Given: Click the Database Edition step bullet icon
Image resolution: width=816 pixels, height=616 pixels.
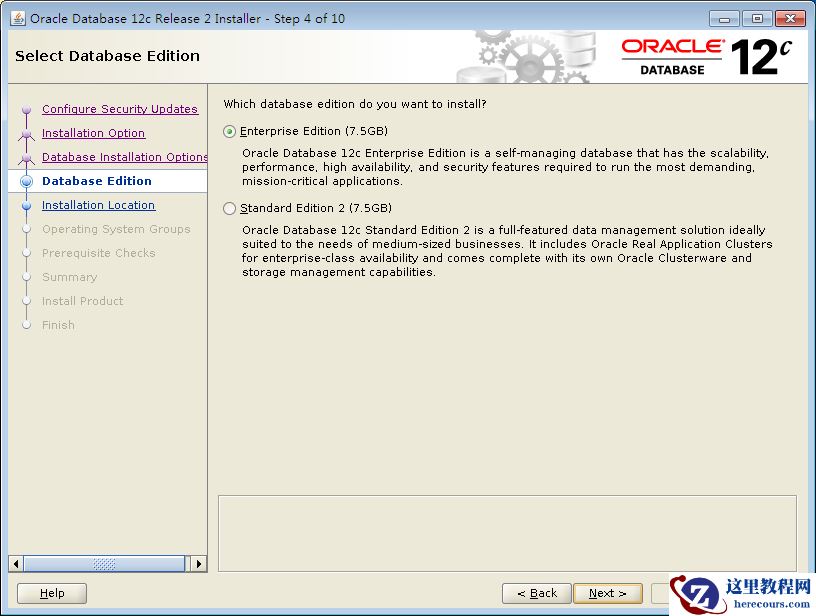Looking at the screenshot, I should pyautogui.click(x=27, y=182).
